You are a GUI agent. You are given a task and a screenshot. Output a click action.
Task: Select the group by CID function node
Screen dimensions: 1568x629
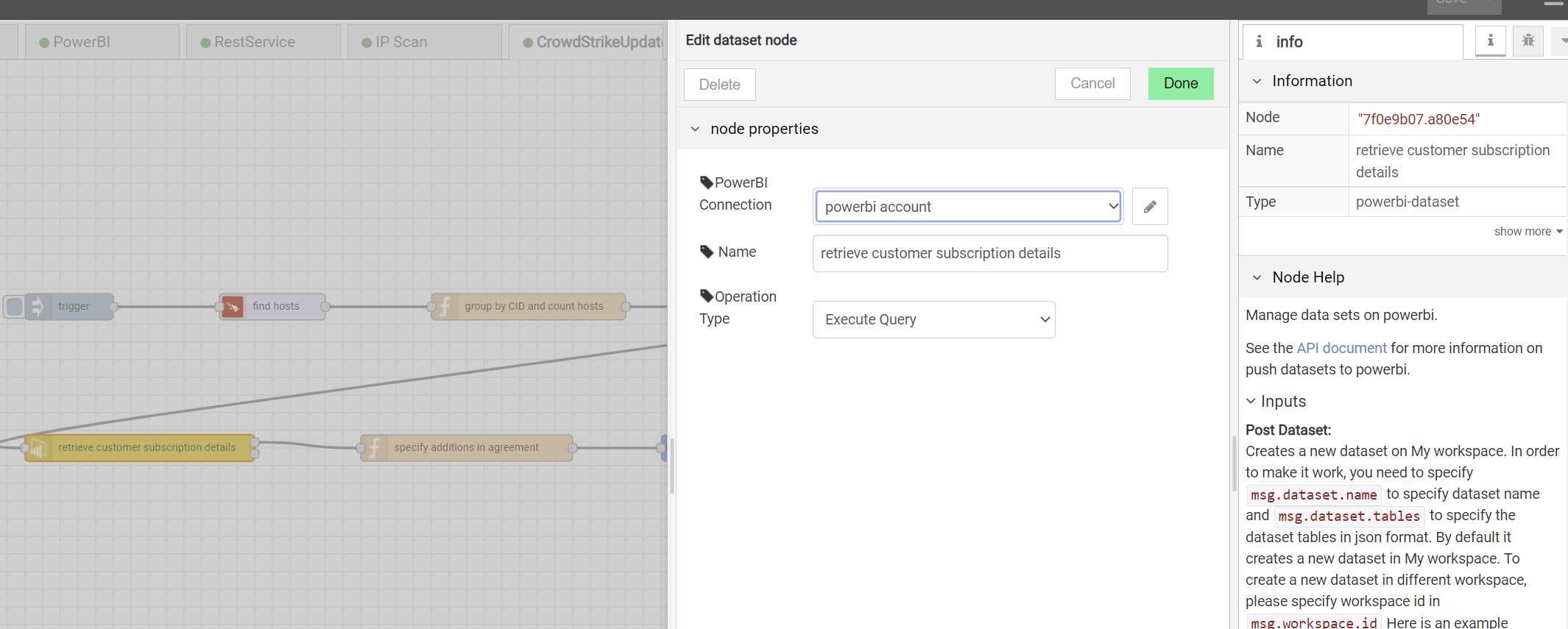529,306
